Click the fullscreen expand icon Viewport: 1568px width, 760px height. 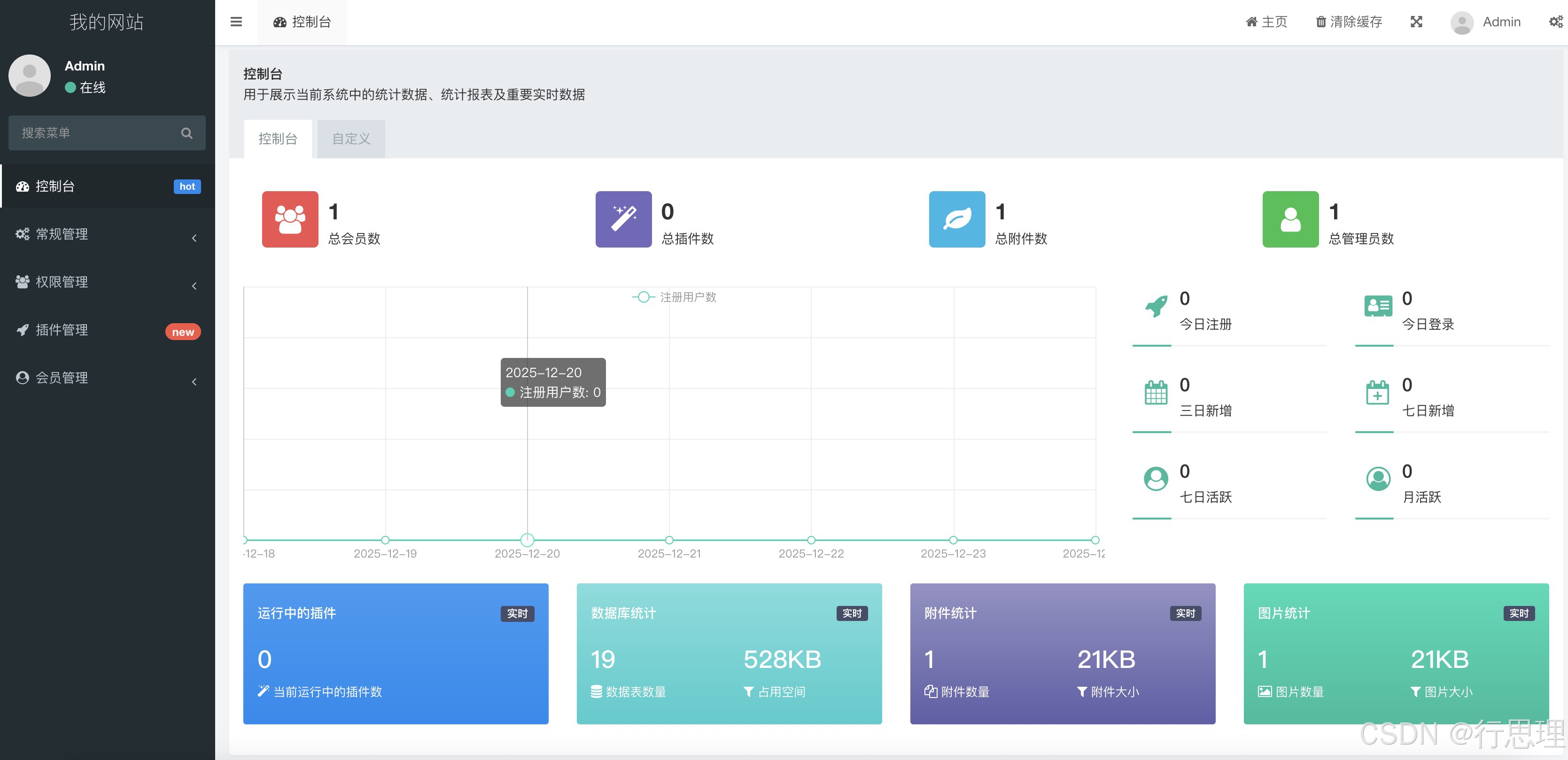tap(1416, 22)
